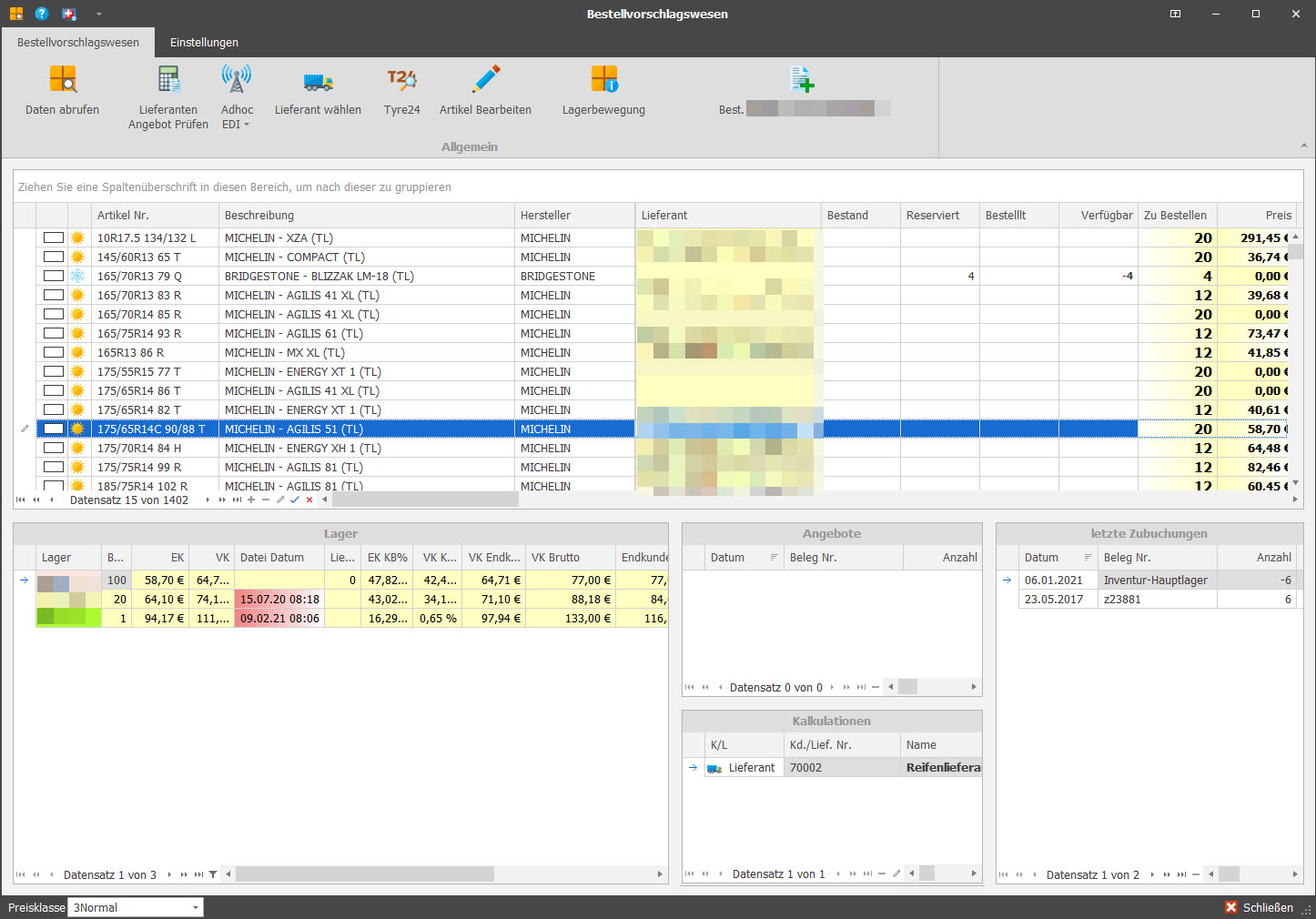Click Lager panel horizontal scrollbar thumb
This screenshot has height=919, width=1316.
364,874
